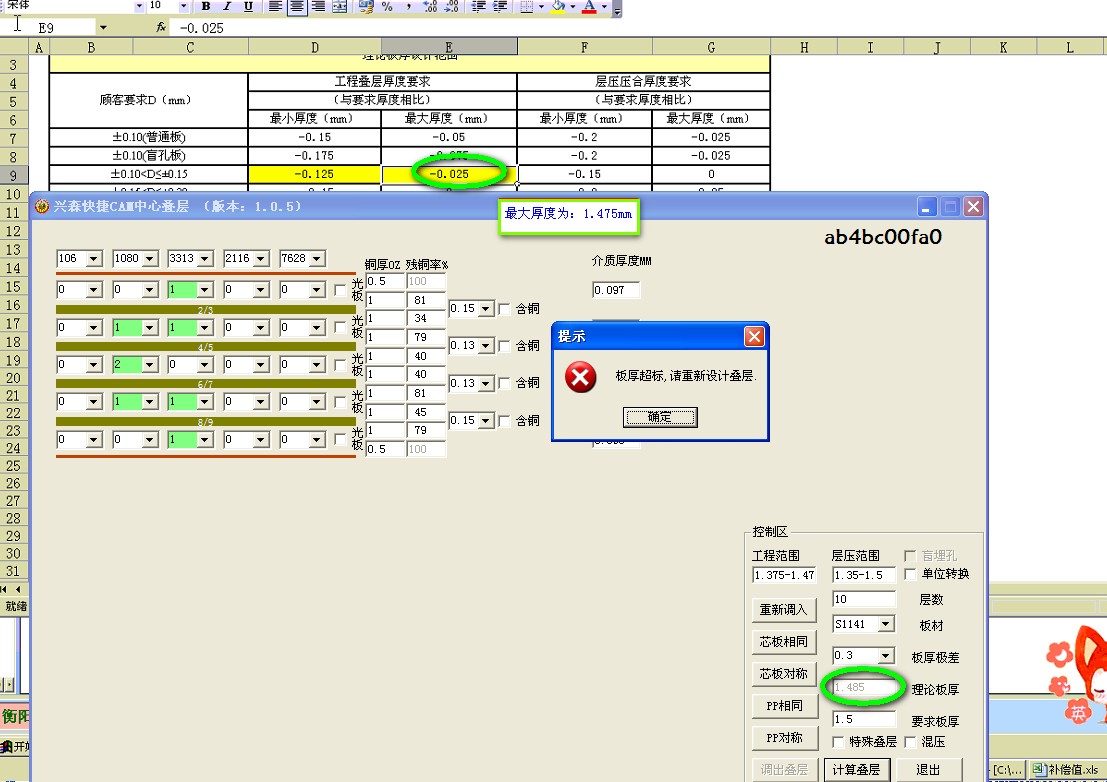This screenshot has height=782, width=1107.
Task: Open the font size 10 dropdown
Action: click(184, 6)
